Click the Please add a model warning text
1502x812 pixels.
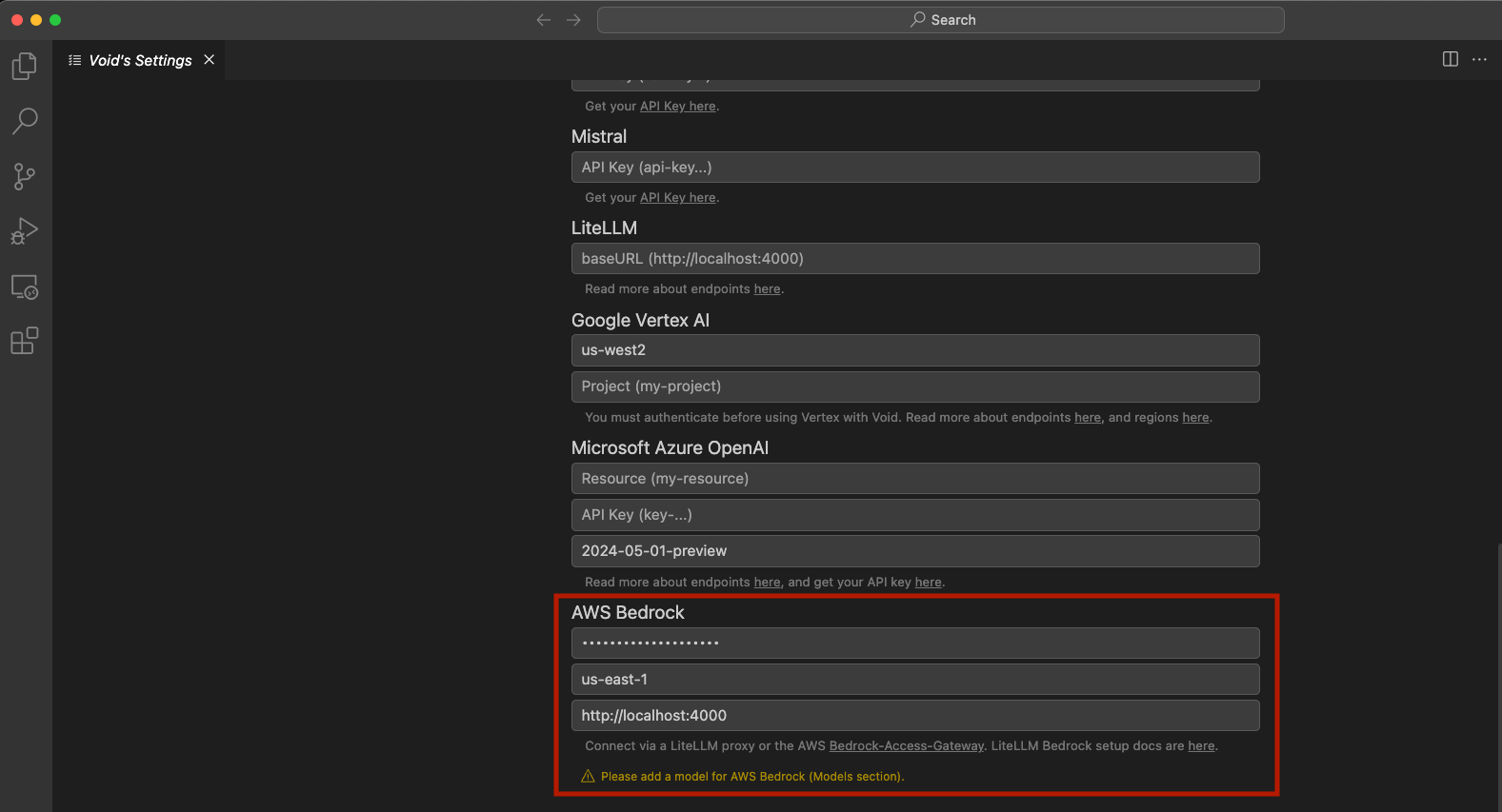752,777
